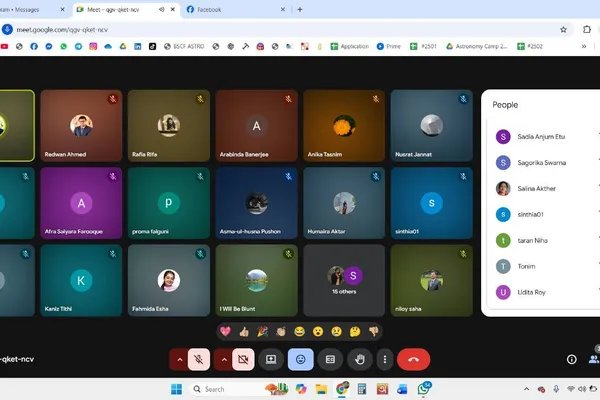
Task: Open the LinkedIn bookmark icon
Action: [x=137, y=46]
